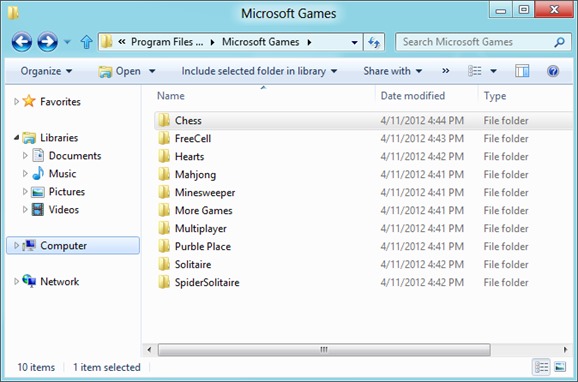Click the Purble Place folder name
578x382 pixels.
pos(203,246)
